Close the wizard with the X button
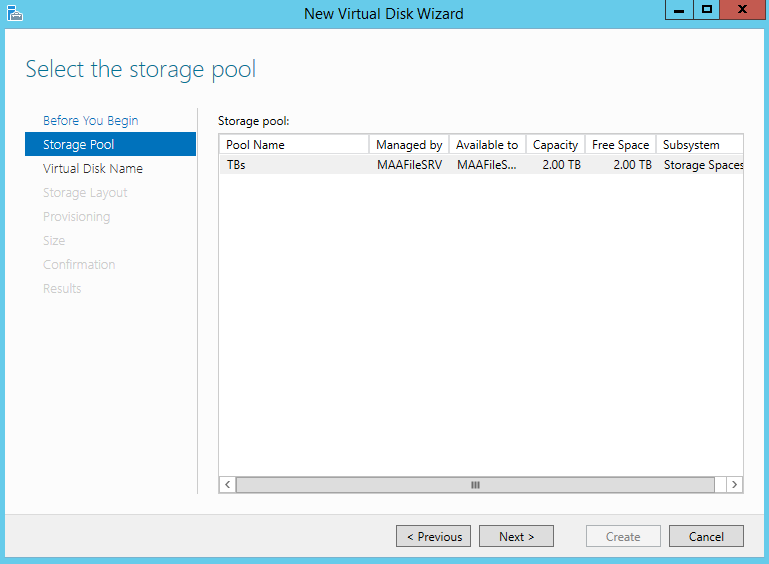 743,10
